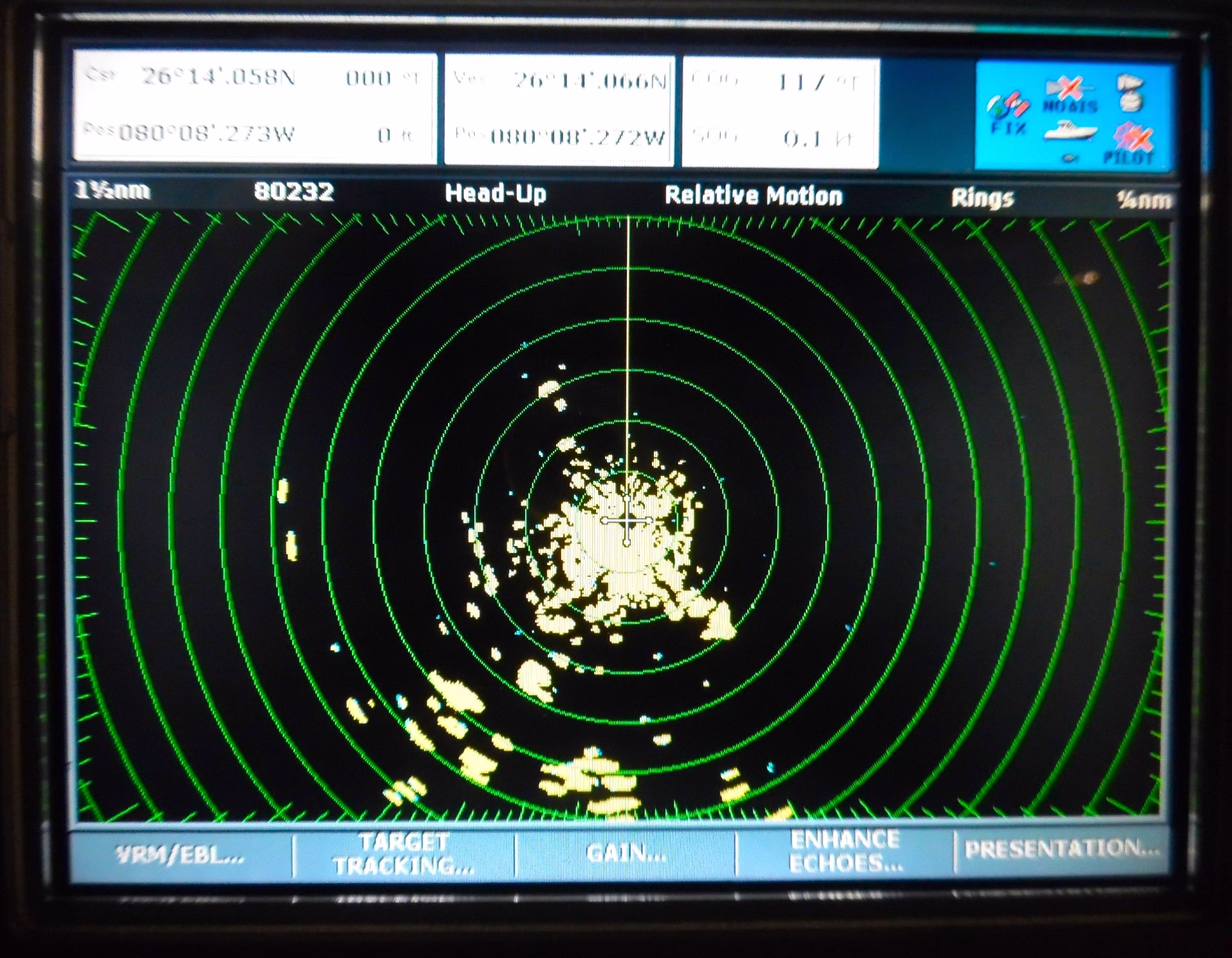Toggle the Relative Motion mode label
The width and height of the screenshot is (1232, 958).
click(x=753, y=196)
